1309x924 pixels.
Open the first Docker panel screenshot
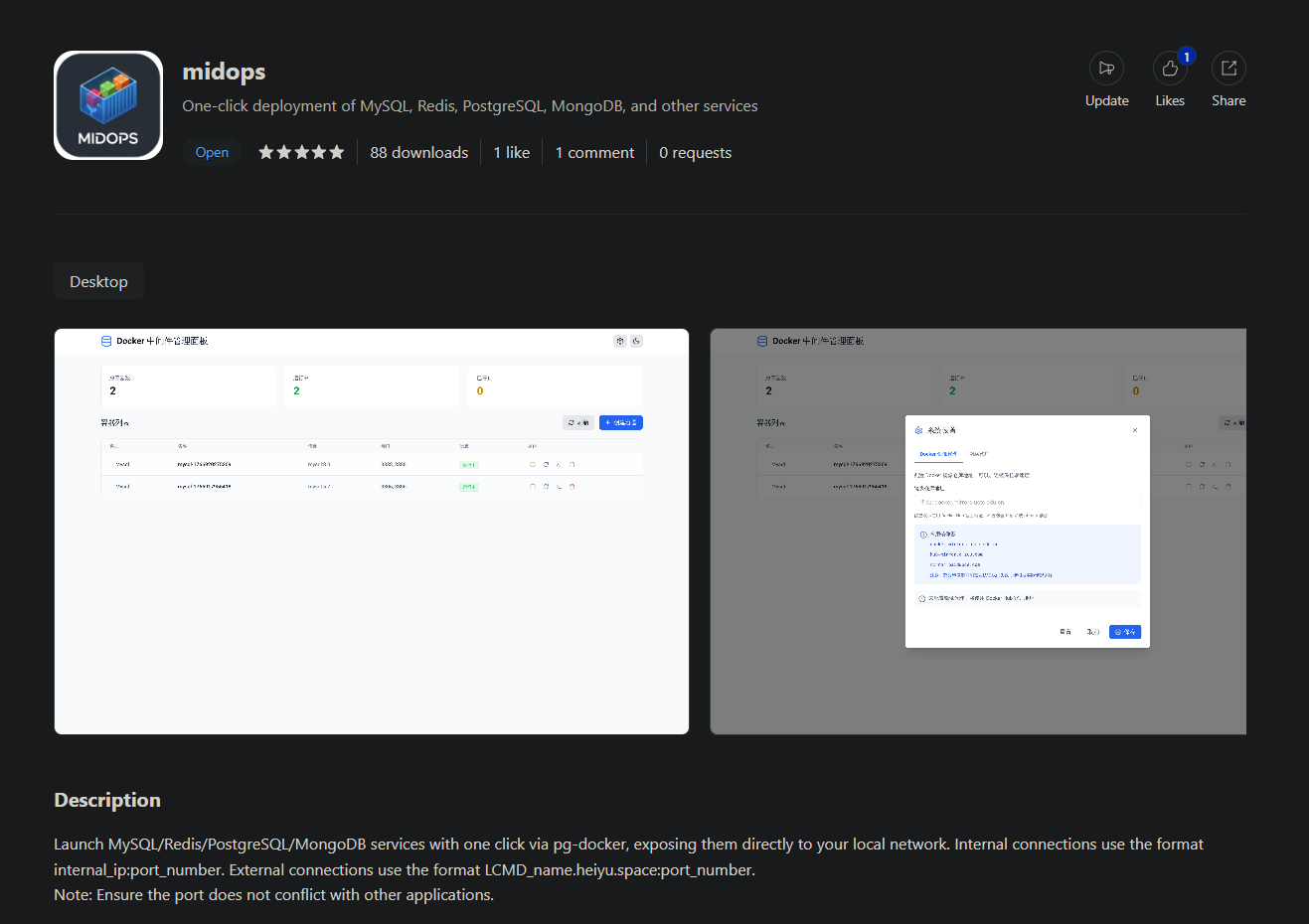coord(372,532)
